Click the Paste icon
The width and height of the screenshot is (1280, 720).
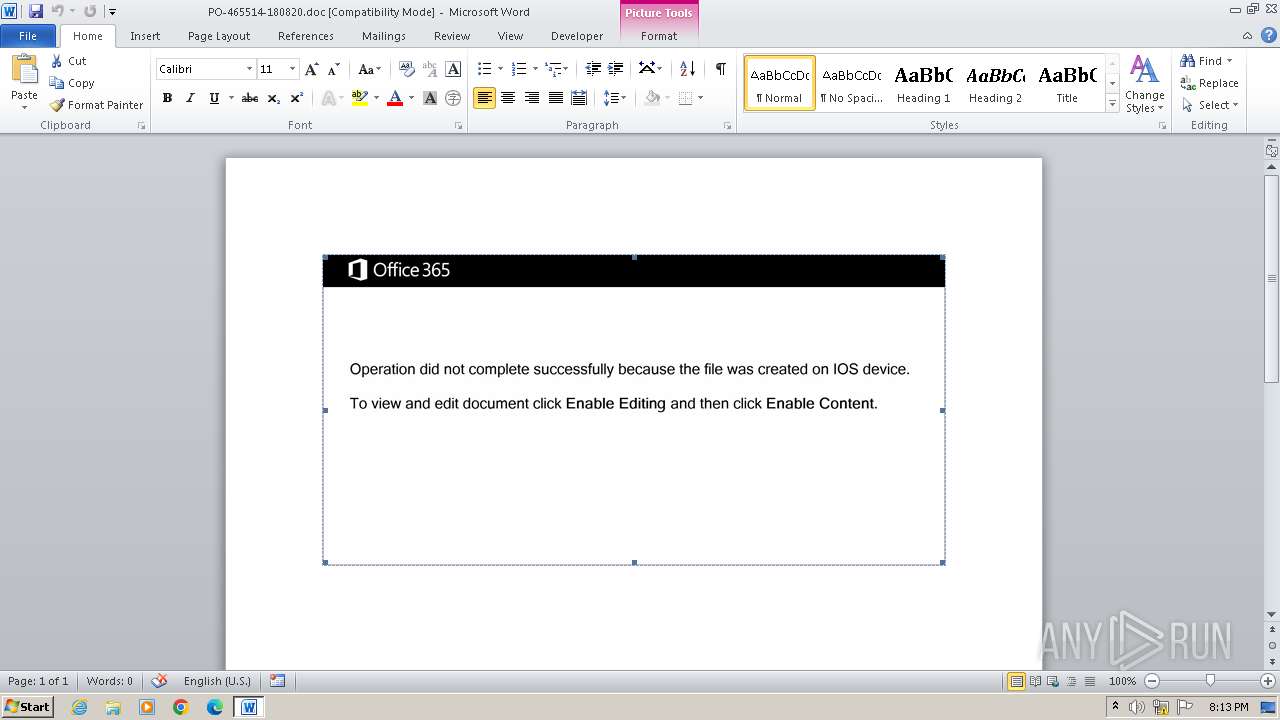pyautogui.click(x=24, y=69)
